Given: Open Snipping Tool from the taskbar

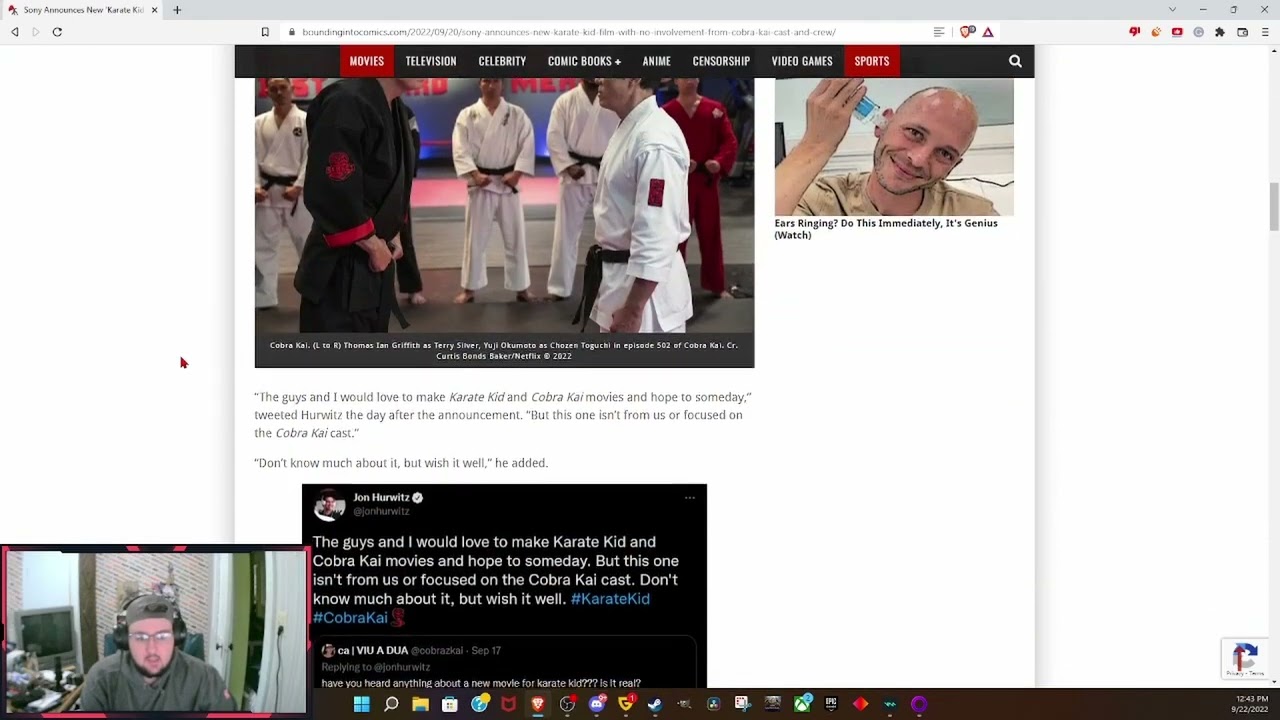Looking at the screenshot, I should [743, 704].
